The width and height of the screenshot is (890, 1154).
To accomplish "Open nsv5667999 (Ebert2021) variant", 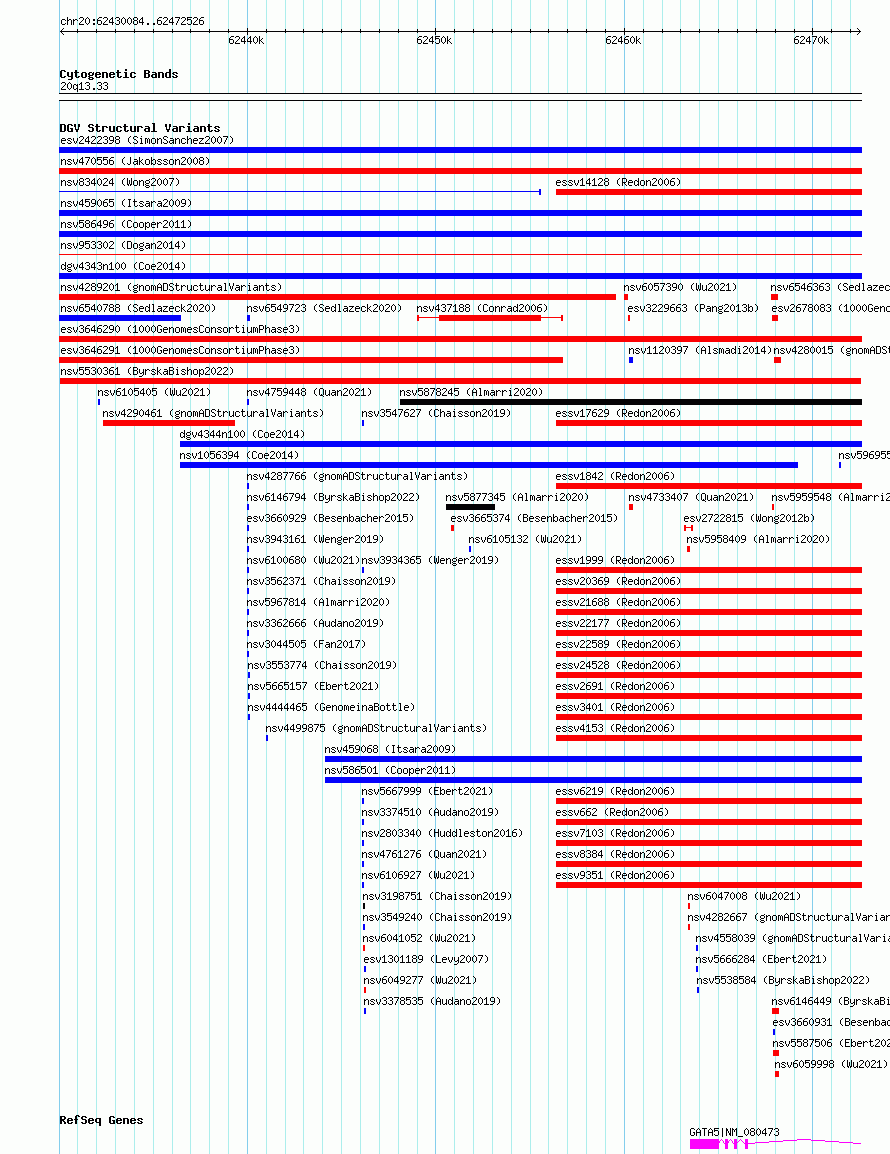I will tap(428, 791).
